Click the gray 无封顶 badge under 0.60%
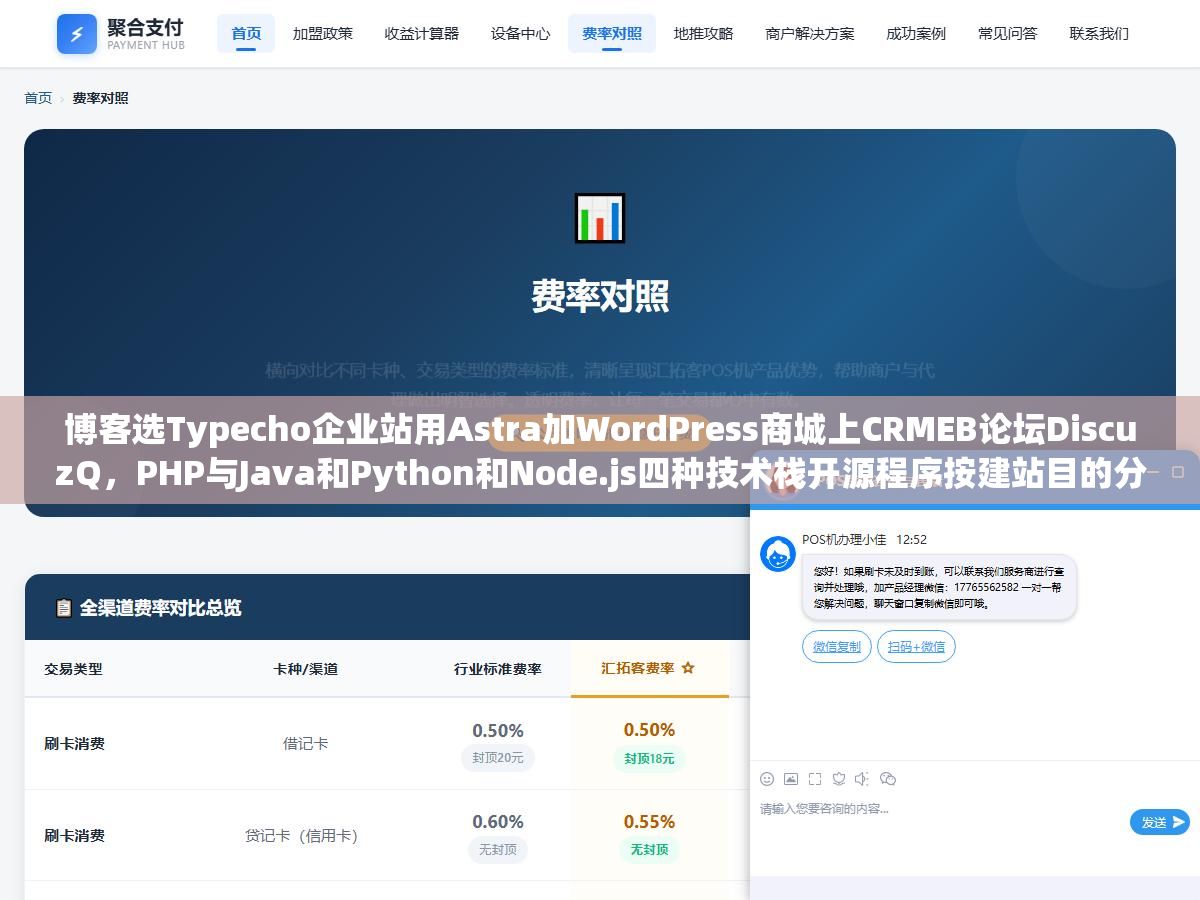The width and height of the screenshot is (1200, 900). (498, 849)
